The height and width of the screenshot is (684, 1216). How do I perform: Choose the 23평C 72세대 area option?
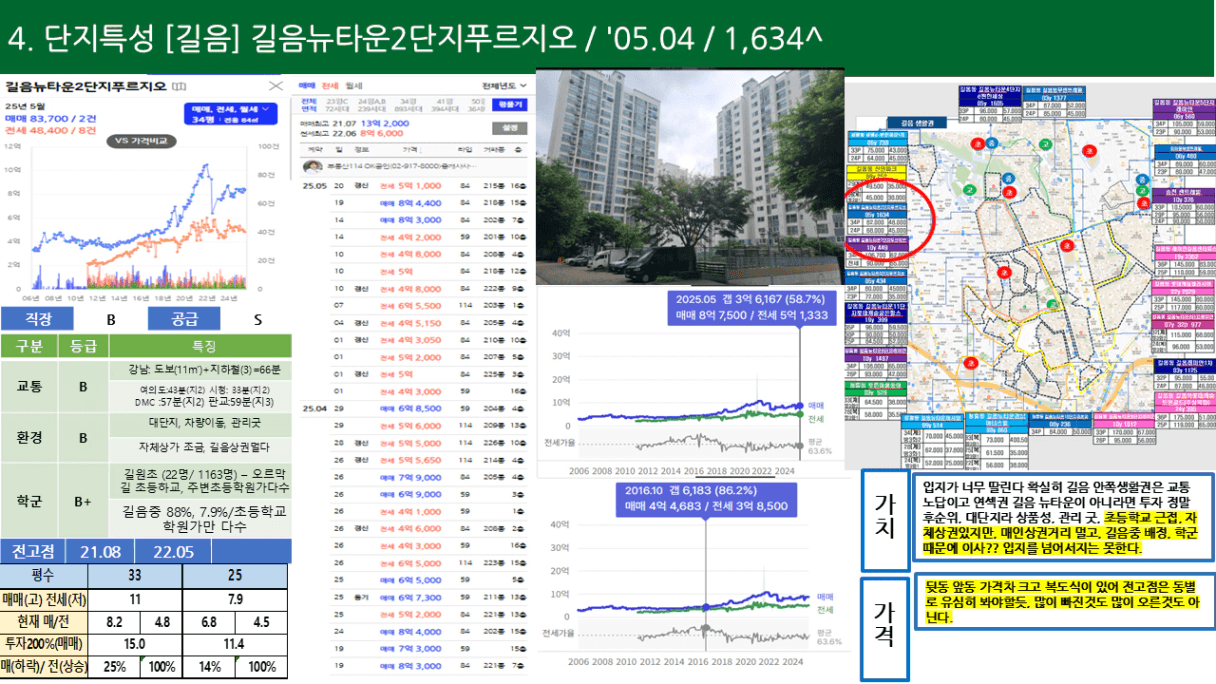pos(338,106)
